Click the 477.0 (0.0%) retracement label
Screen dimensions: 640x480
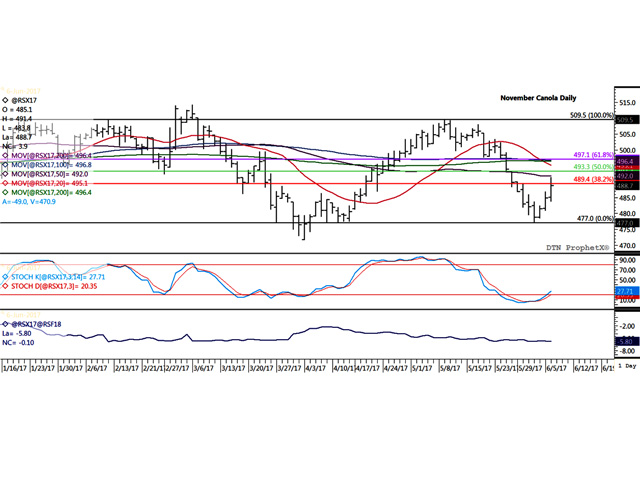coord(595,218)
